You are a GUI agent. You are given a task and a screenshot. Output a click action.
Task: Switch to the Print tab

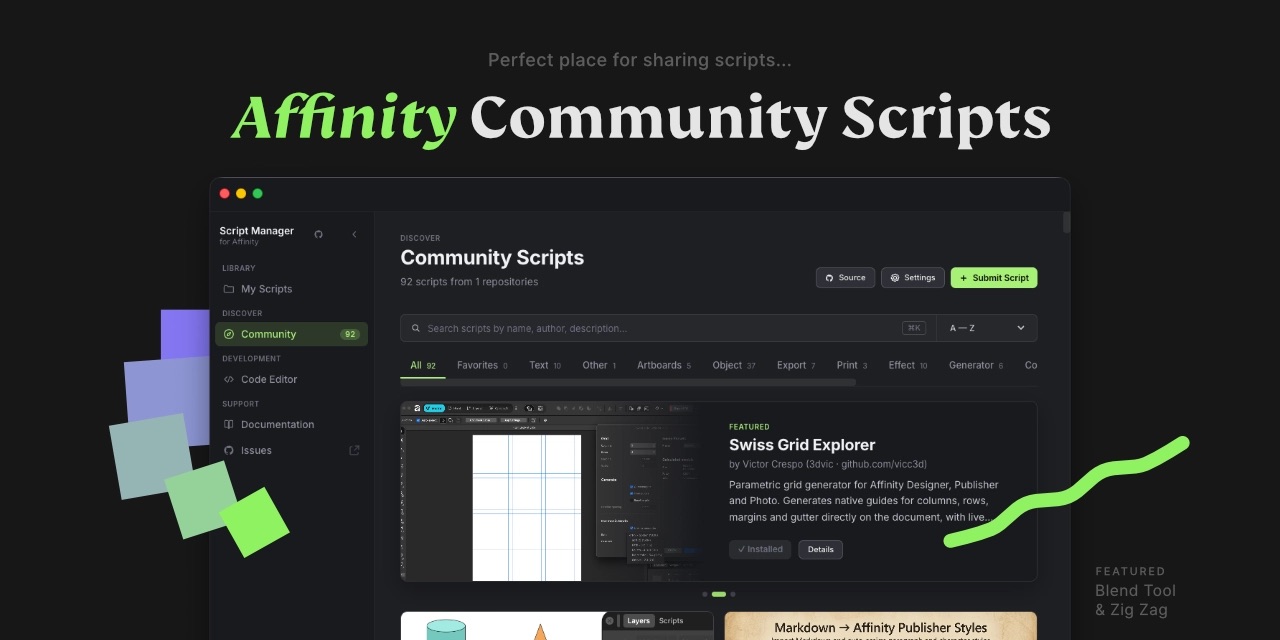pyautogui.click(x=852, y=365)
